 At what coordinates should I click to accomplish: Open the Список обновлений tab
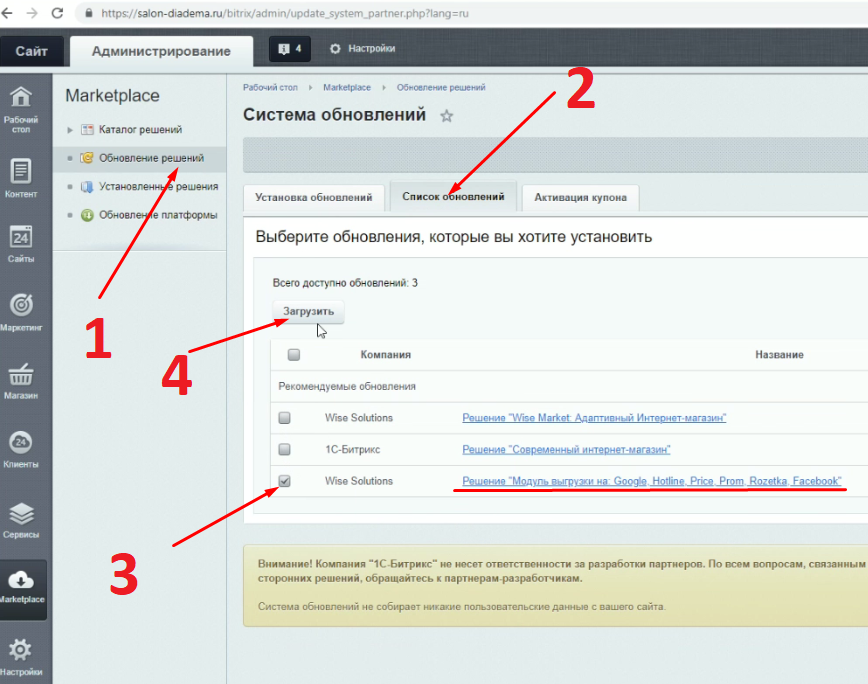point(453,196)
